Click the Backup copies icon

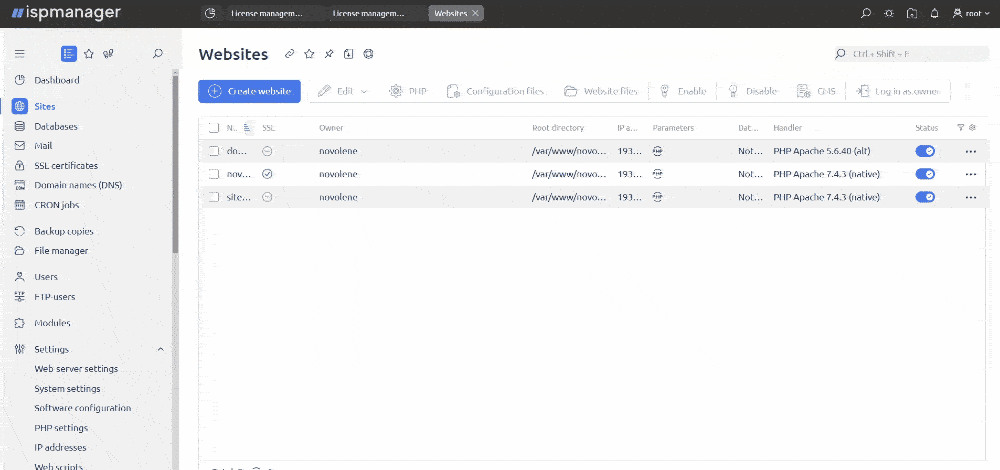point(20,231)
